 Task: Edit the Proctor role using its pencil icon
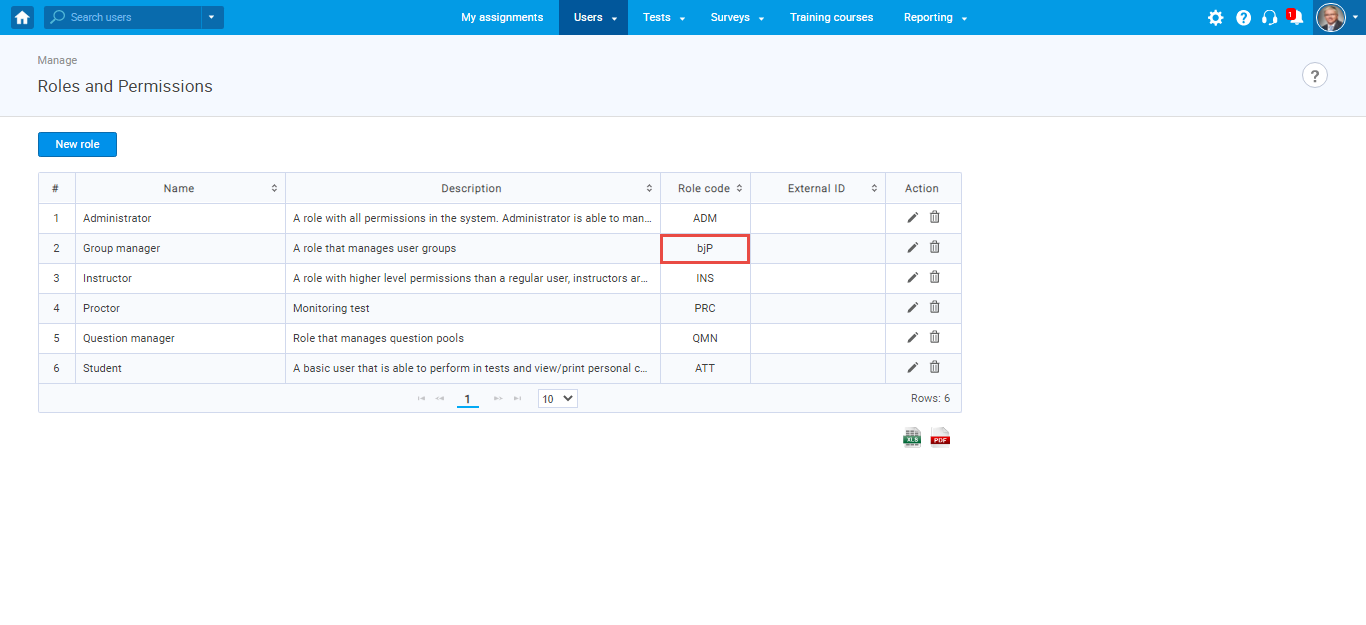tap(911, 307)
